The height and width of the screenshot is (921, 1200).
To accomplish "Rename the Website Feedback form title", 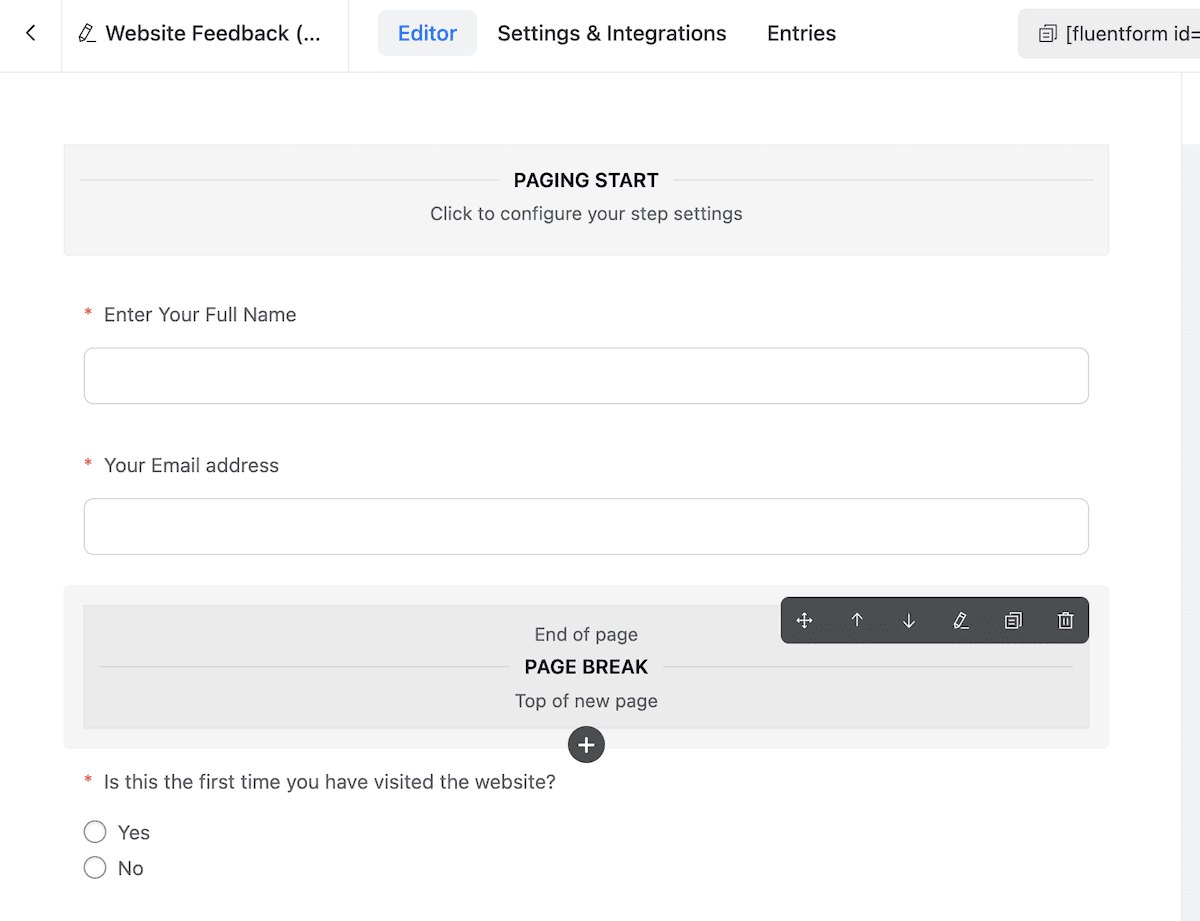I will point(213,33).
